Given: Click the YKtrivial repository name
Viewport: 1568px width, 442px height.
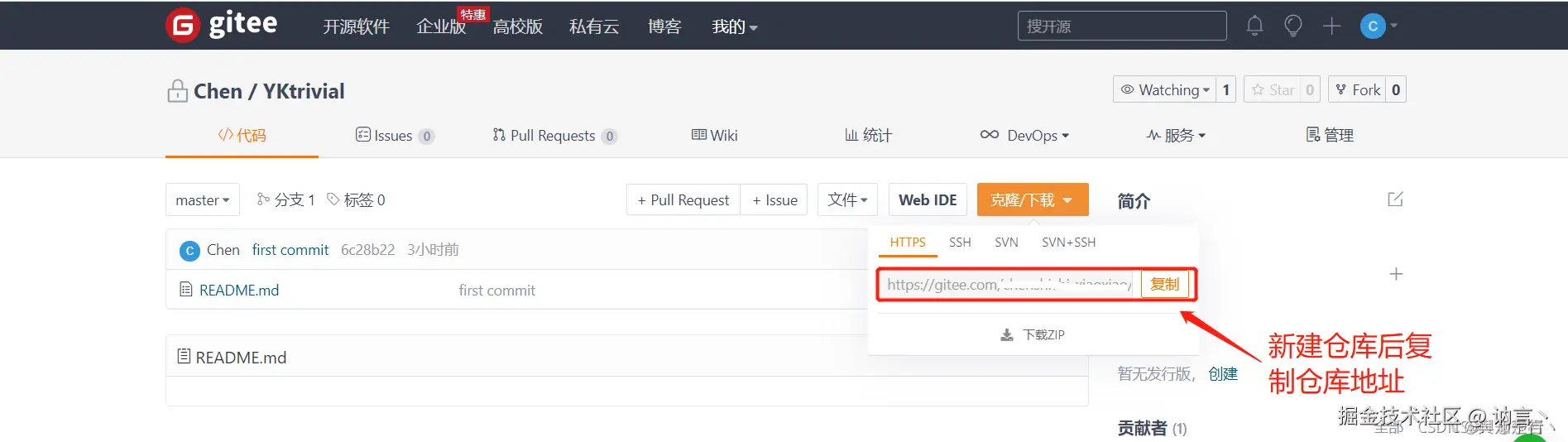Looking at the screenshot, I should [304, 91].
